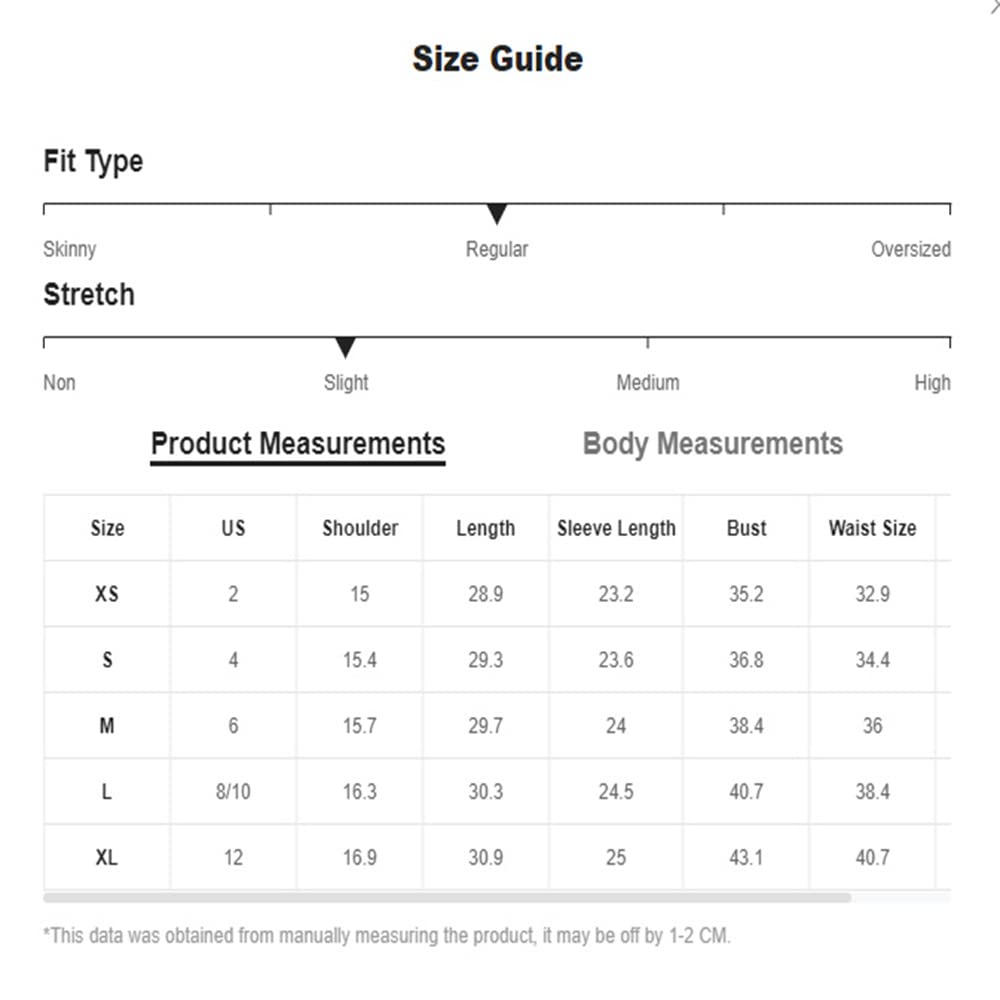Click the Fit Type Regular marker triangle
This screenshot has height=1000, width=1000.
(497, 214)
